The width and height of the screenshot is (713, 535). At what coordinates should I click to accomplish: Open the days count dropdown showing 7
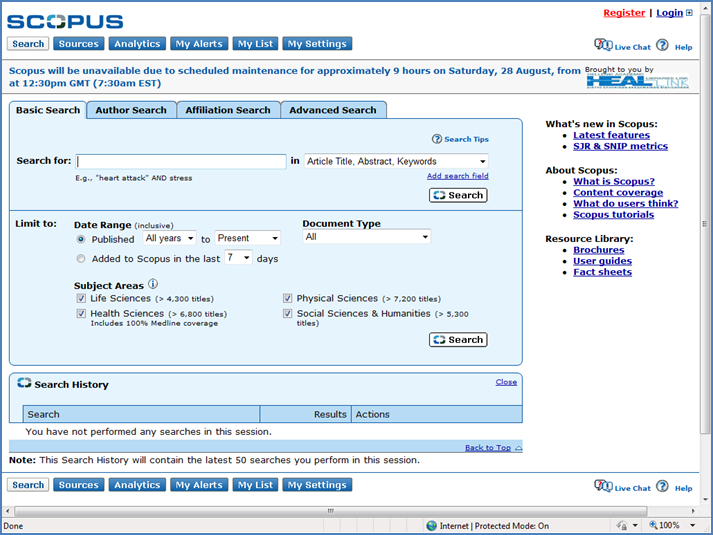[x=238, y=258]
